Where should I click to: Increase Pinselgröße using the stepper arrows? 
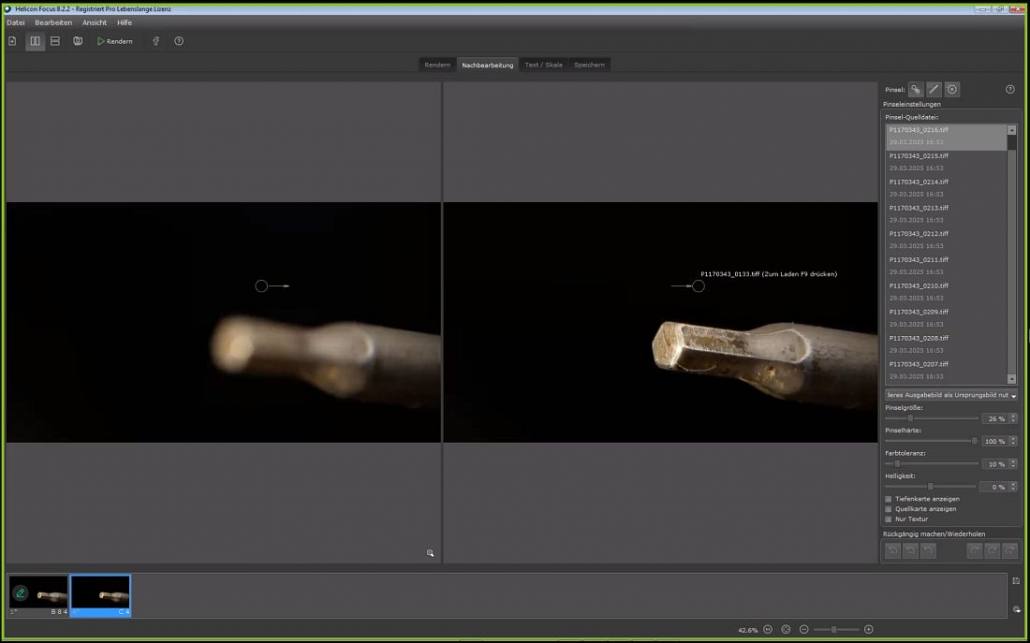coord(1013,416)
